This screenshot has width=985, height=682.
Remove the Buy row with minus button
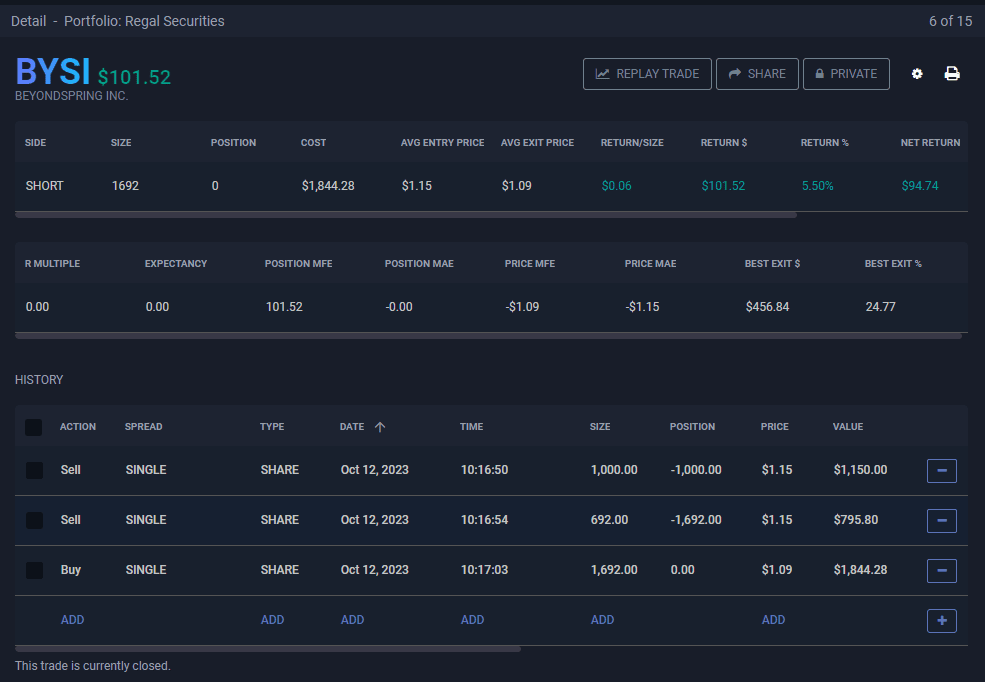point(941,570)
